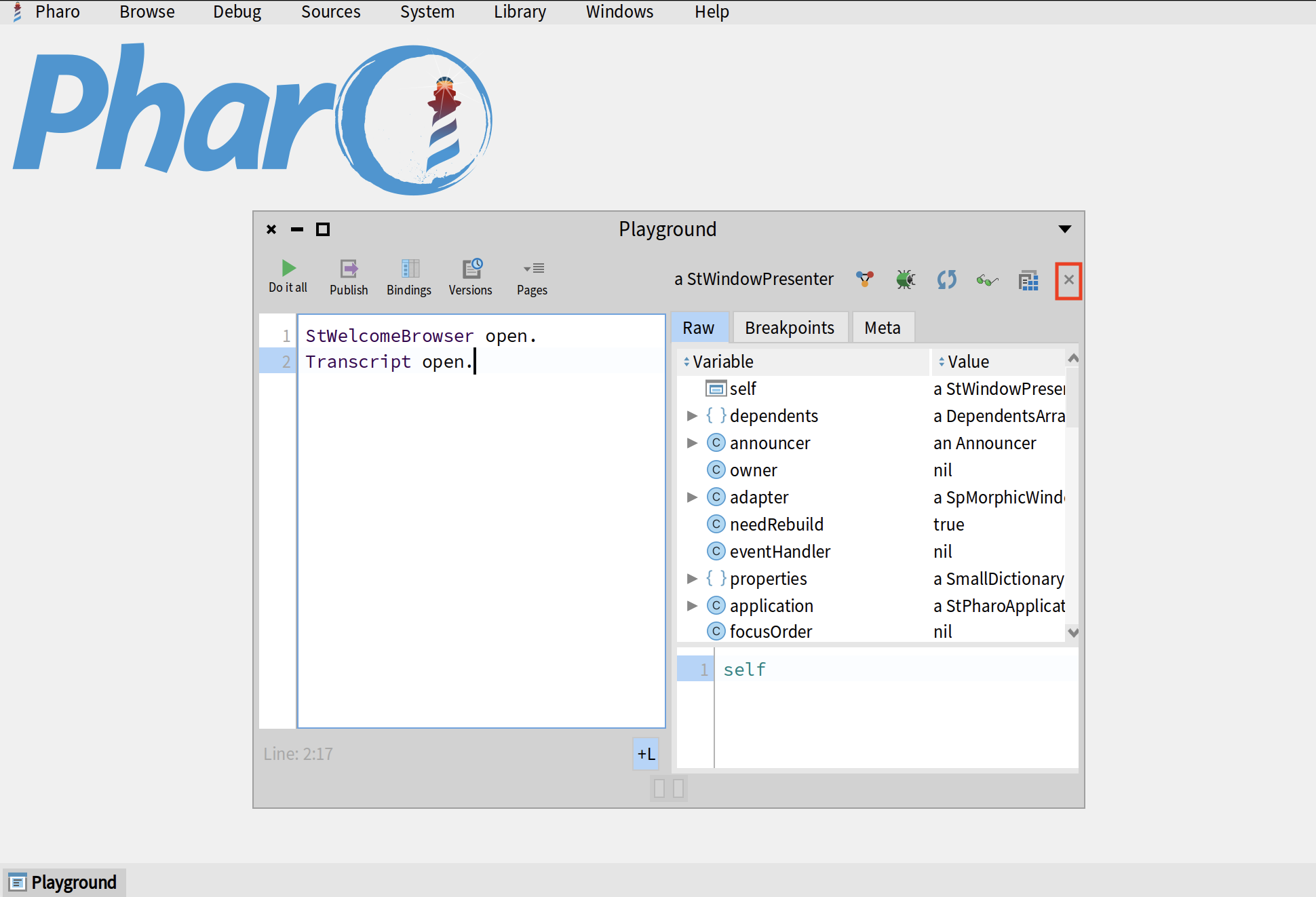The width and height of the screenshot is (1316, 897).
Task: Close the inspector pane with the X button
Action: coord(1068,280)
